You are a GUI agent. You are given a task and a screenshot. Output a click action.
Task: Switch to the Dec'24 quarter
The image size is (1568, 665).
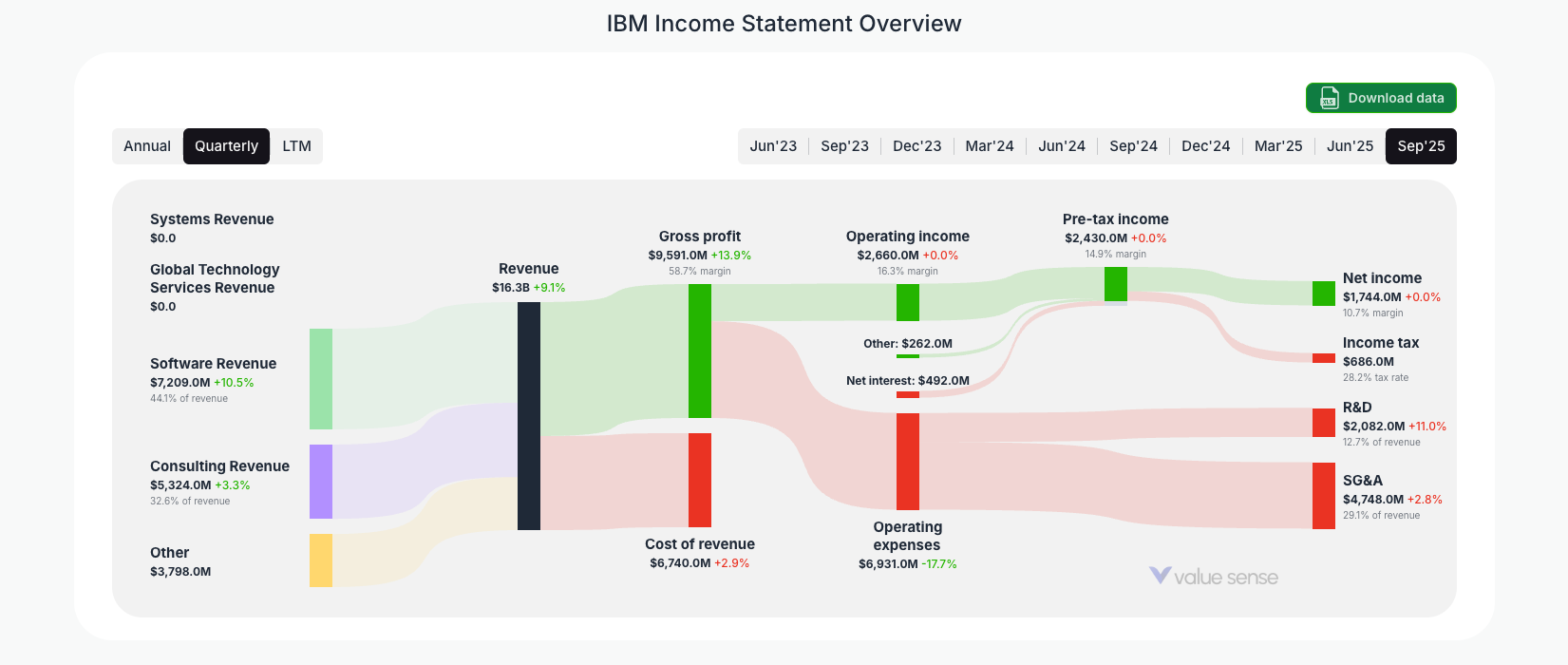click(x=1206, y=145)
